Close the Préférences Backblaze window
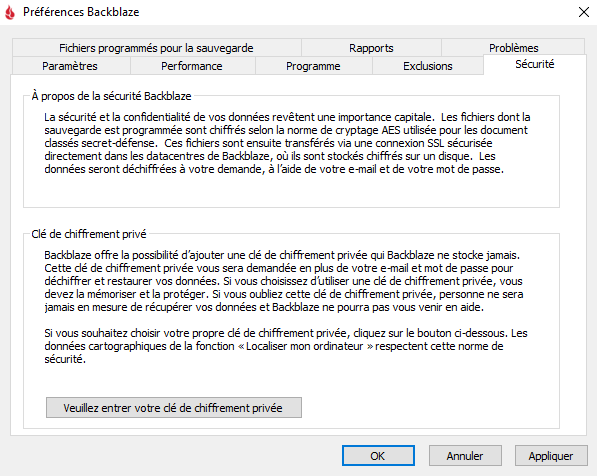Viewport: 597px width, 476px height. point(583,12)
